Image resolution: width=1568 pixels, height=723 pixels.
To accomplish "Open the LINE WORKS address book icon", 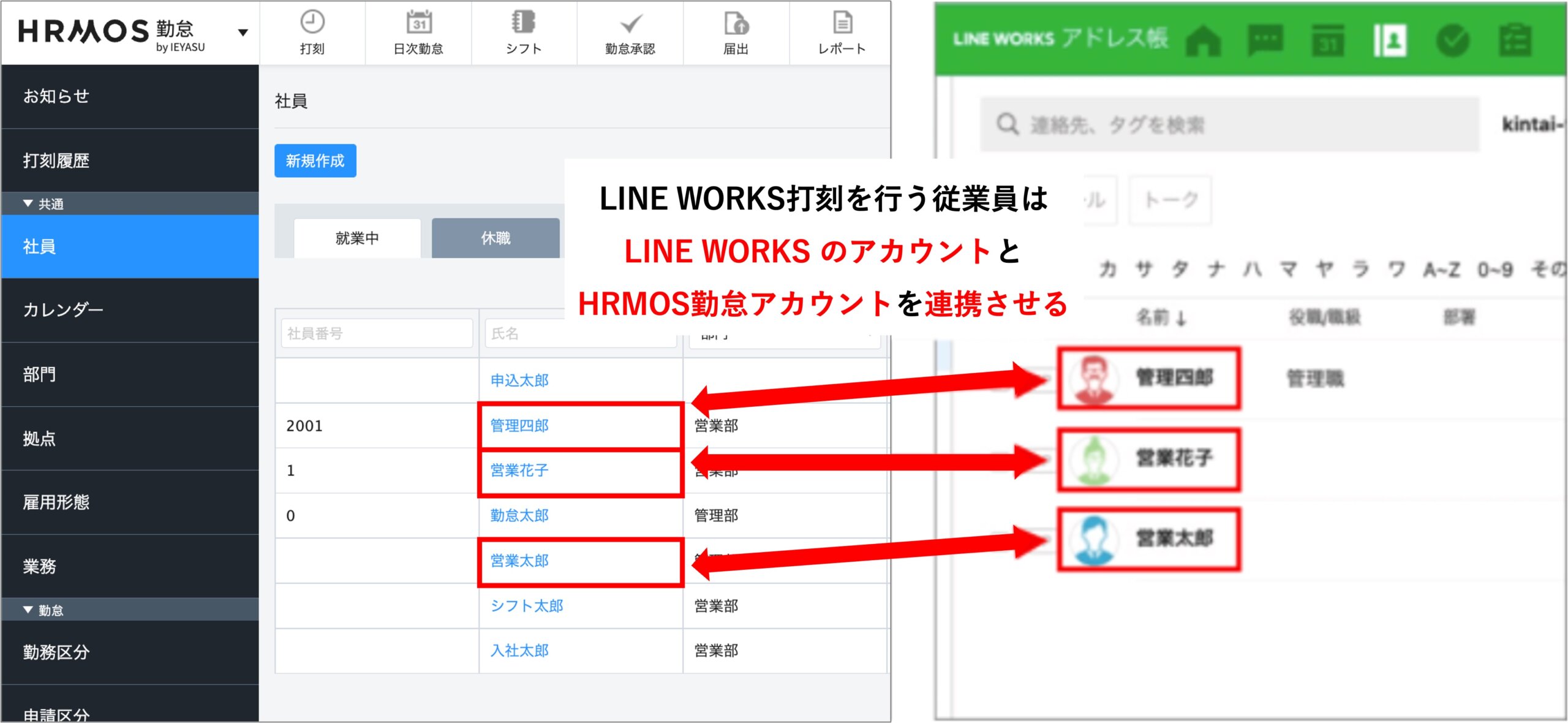I will point(1390,40).
